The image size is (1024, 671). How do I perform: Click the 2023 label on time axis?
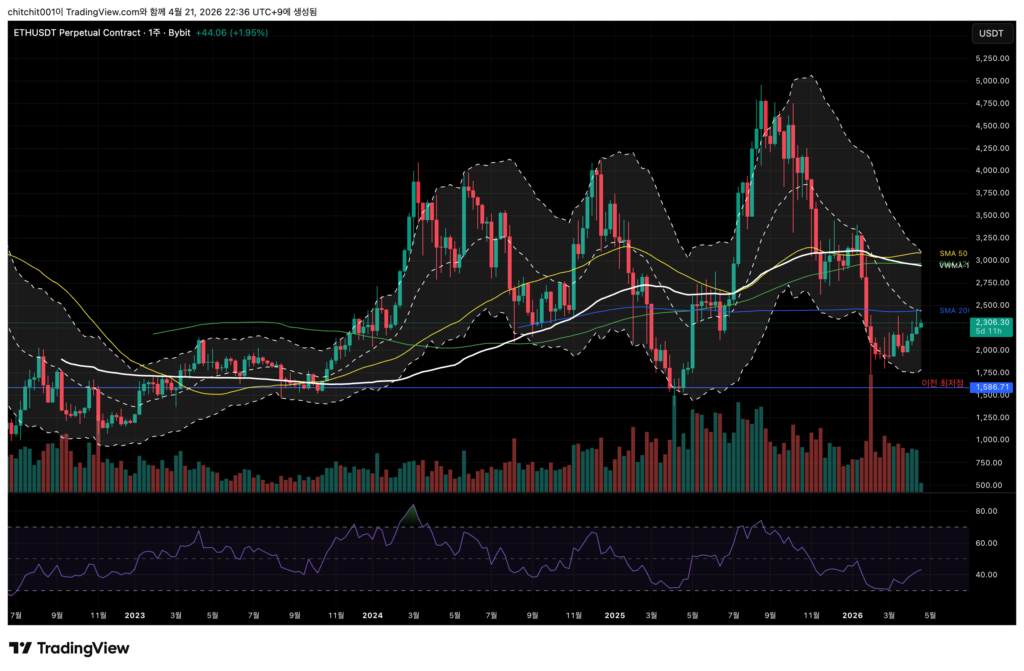coord(132,616)
